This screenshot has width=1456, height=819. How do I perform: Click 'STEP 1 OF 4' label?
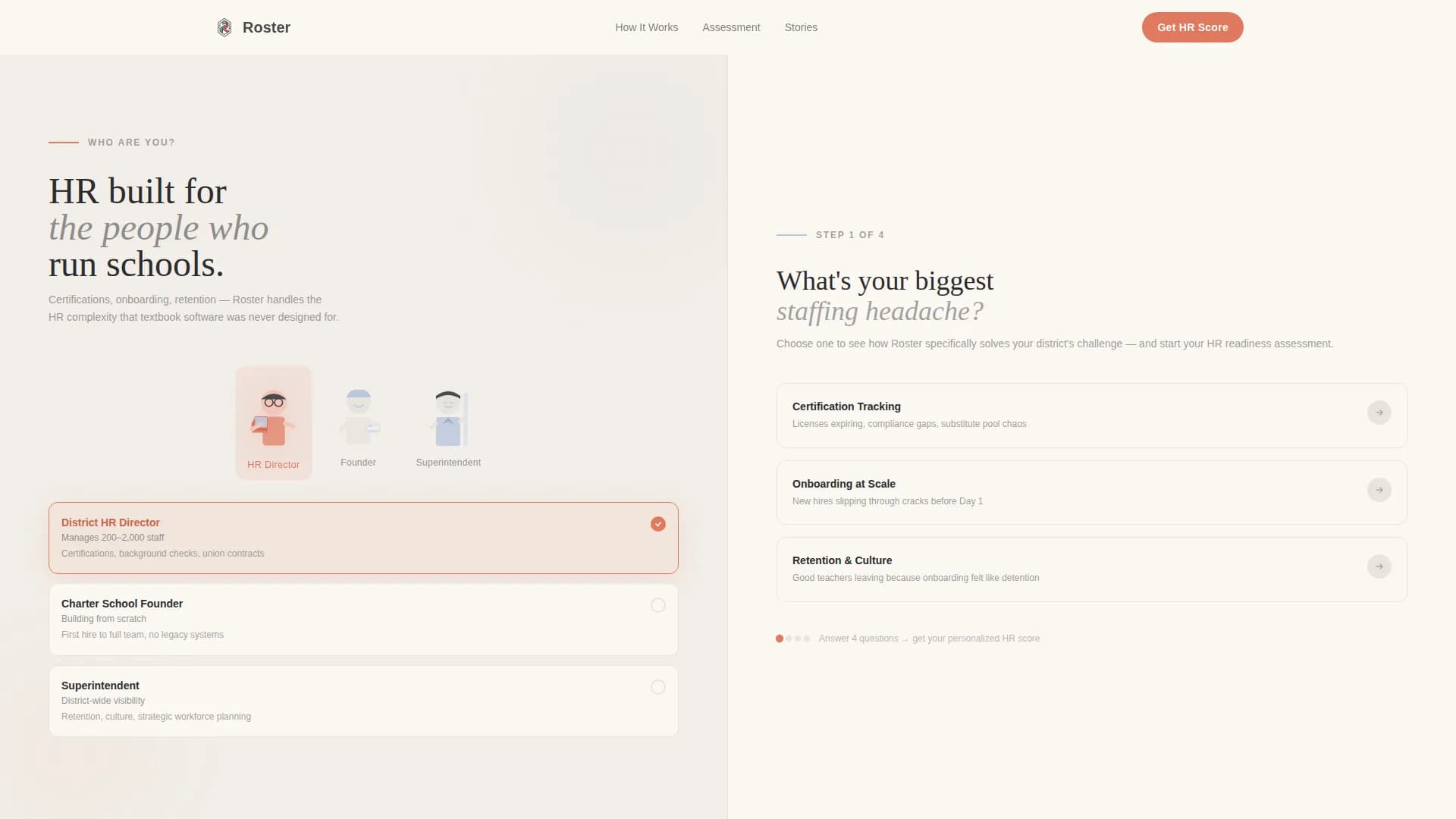pos(850,235)
